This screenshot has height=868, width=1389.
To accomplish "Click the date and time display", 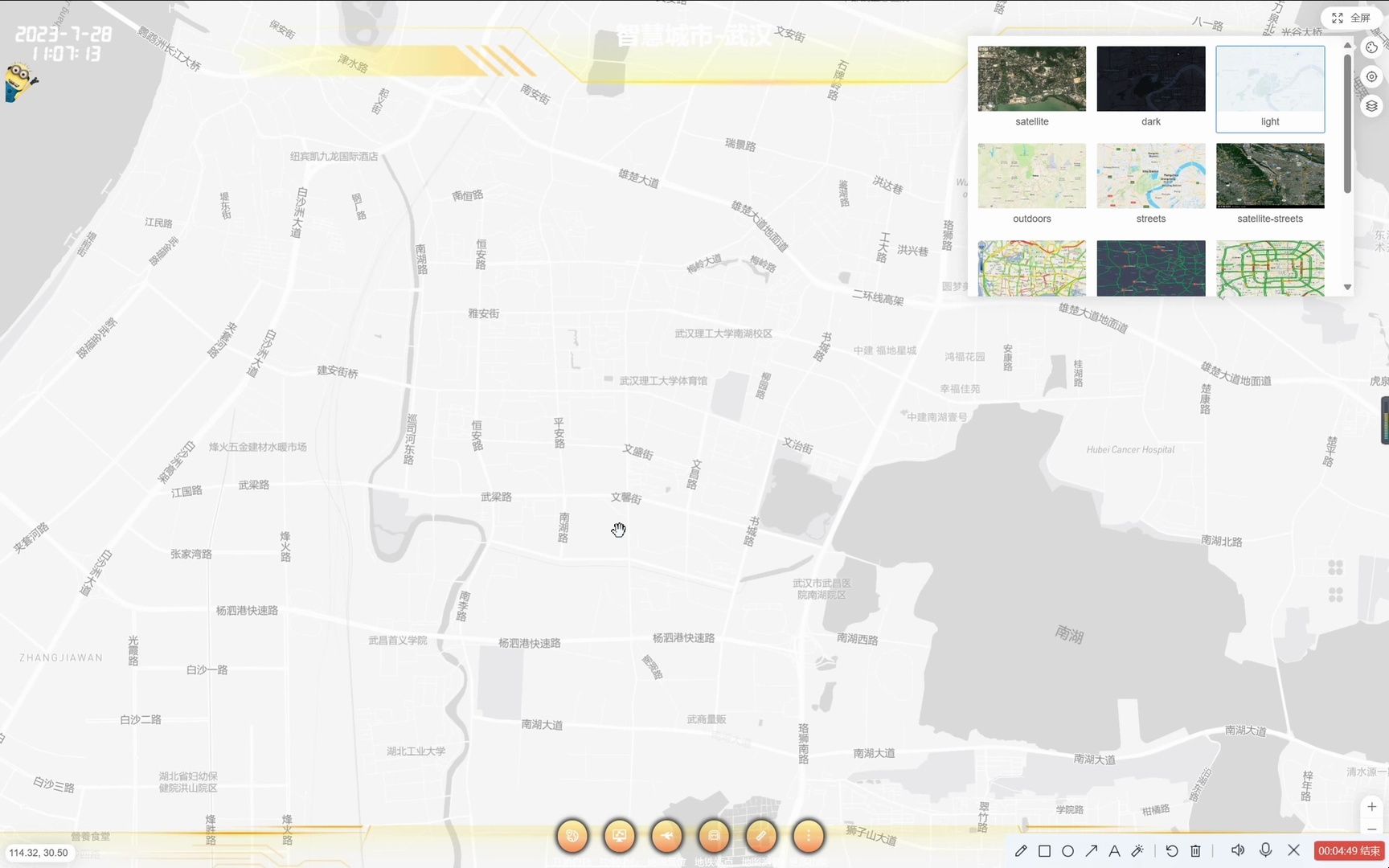I will pyautogui.click(x=64, y=43).
